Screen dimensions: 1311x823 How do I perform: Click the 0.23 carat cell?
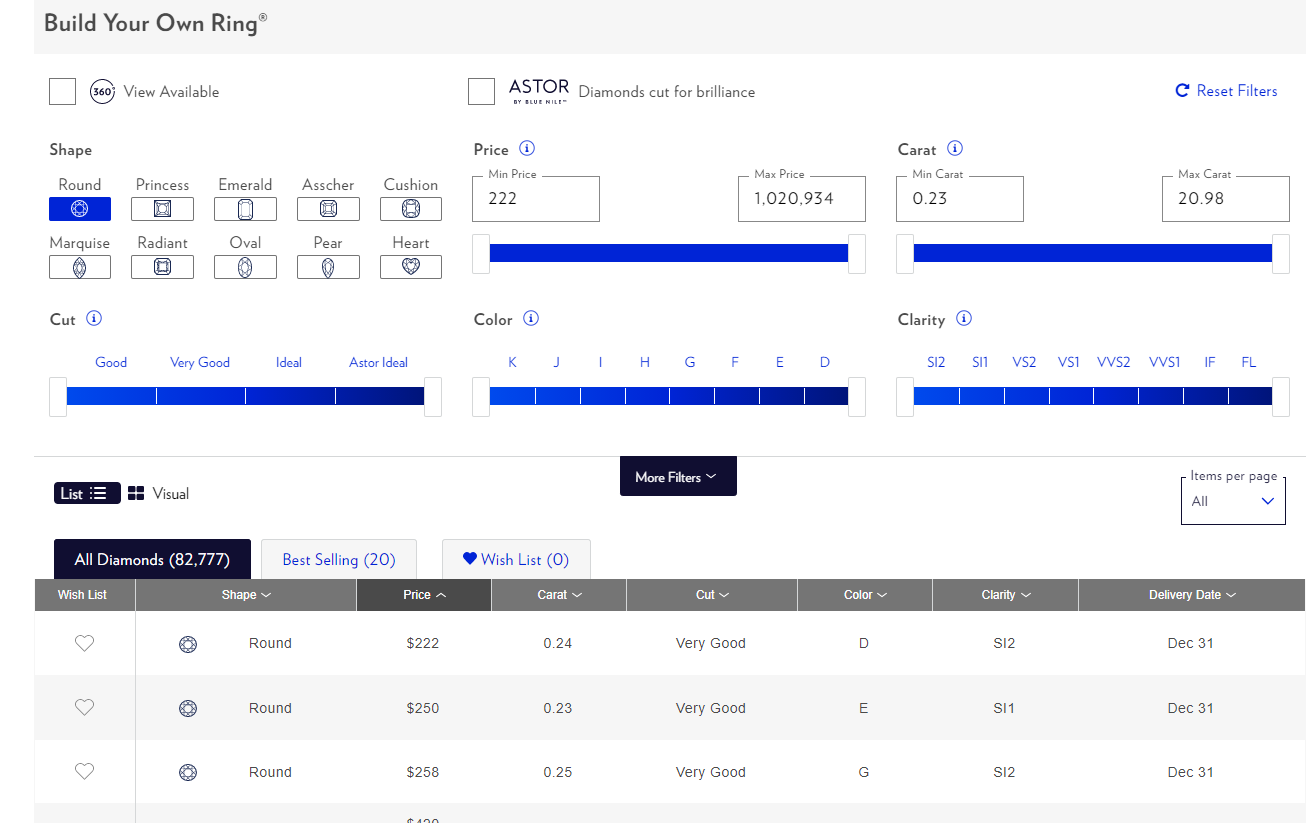(558, 708)
